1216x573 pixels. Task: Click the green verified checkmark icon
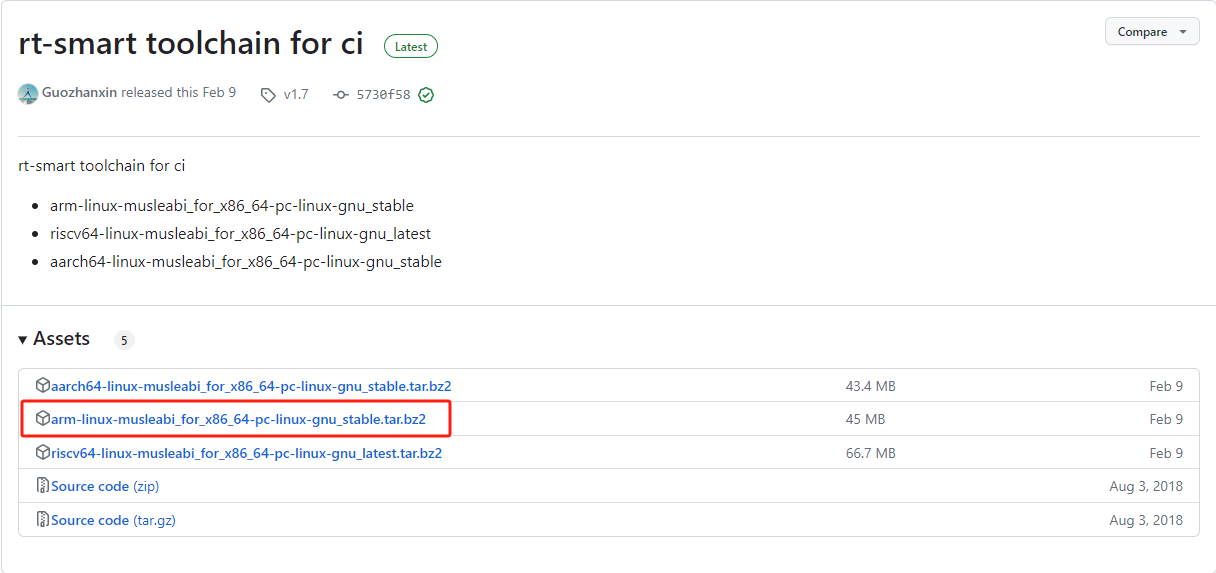tap(426, 95)
